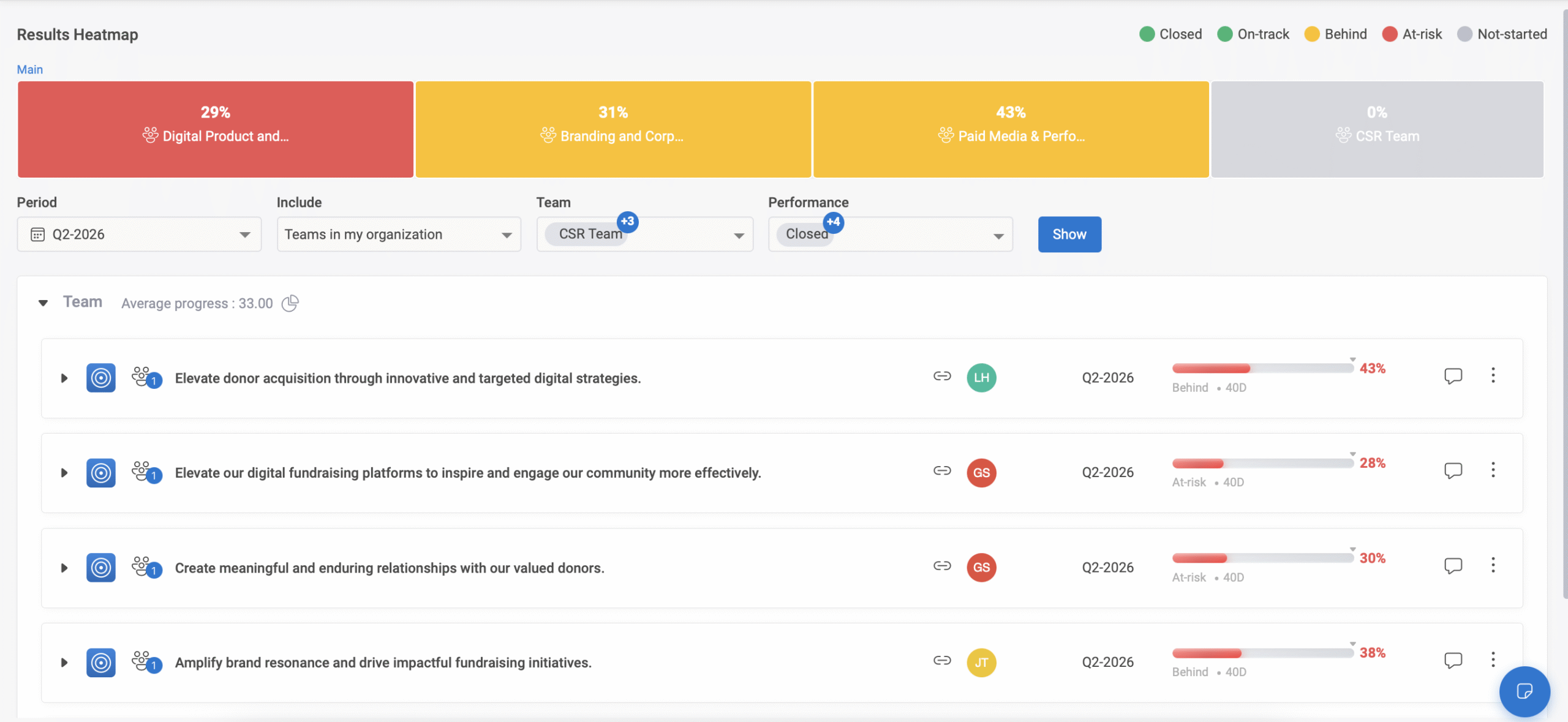Screen dimensions: 1568x722
Task: Open team icon badge on digital fundraising platforms row
Action: (146, 472)
